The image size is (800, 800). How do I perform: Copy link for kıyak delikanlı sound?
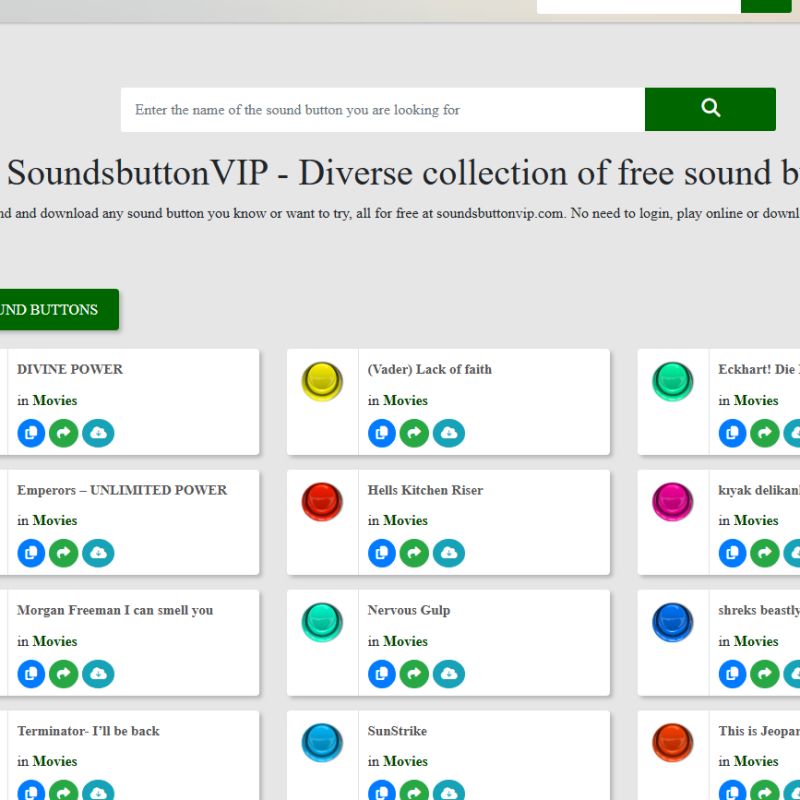(x=732, y=553)
